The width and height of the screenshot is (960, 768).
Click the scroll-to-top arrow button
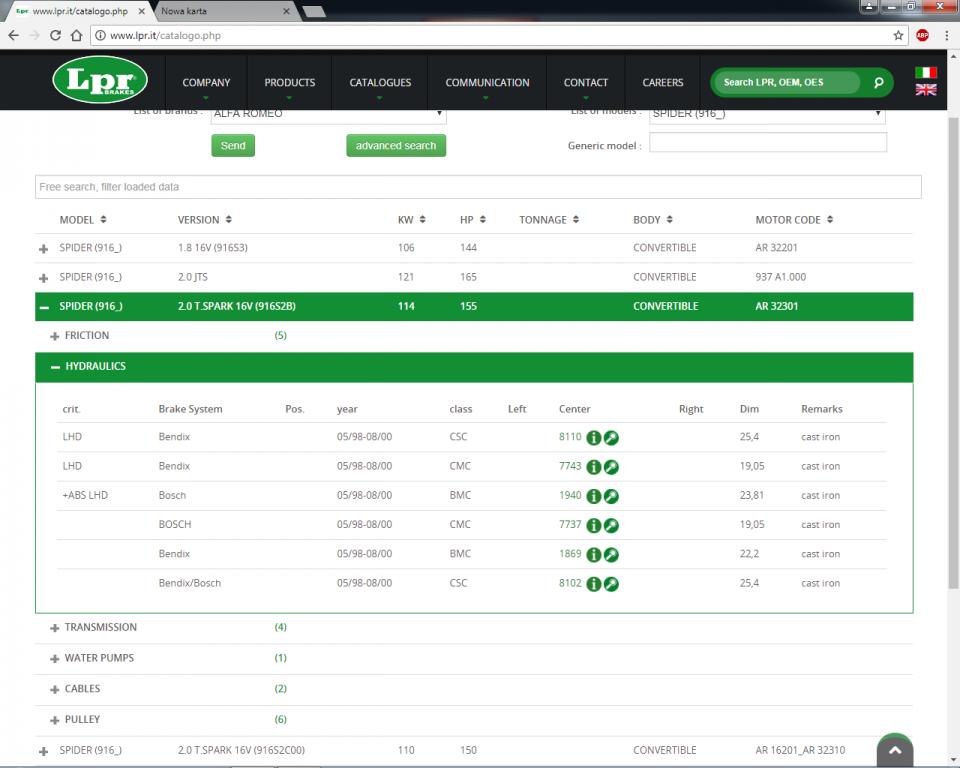pos(894,750)
